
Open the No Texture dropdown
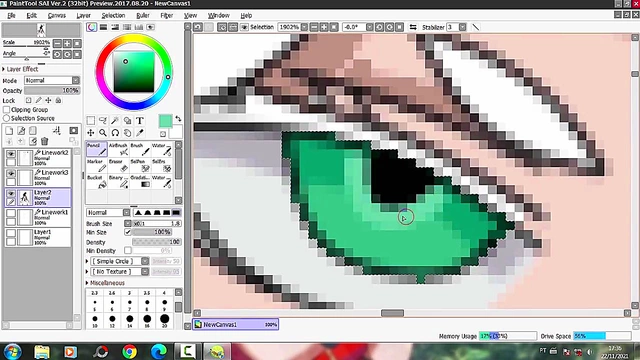click(x=120, y=271)
